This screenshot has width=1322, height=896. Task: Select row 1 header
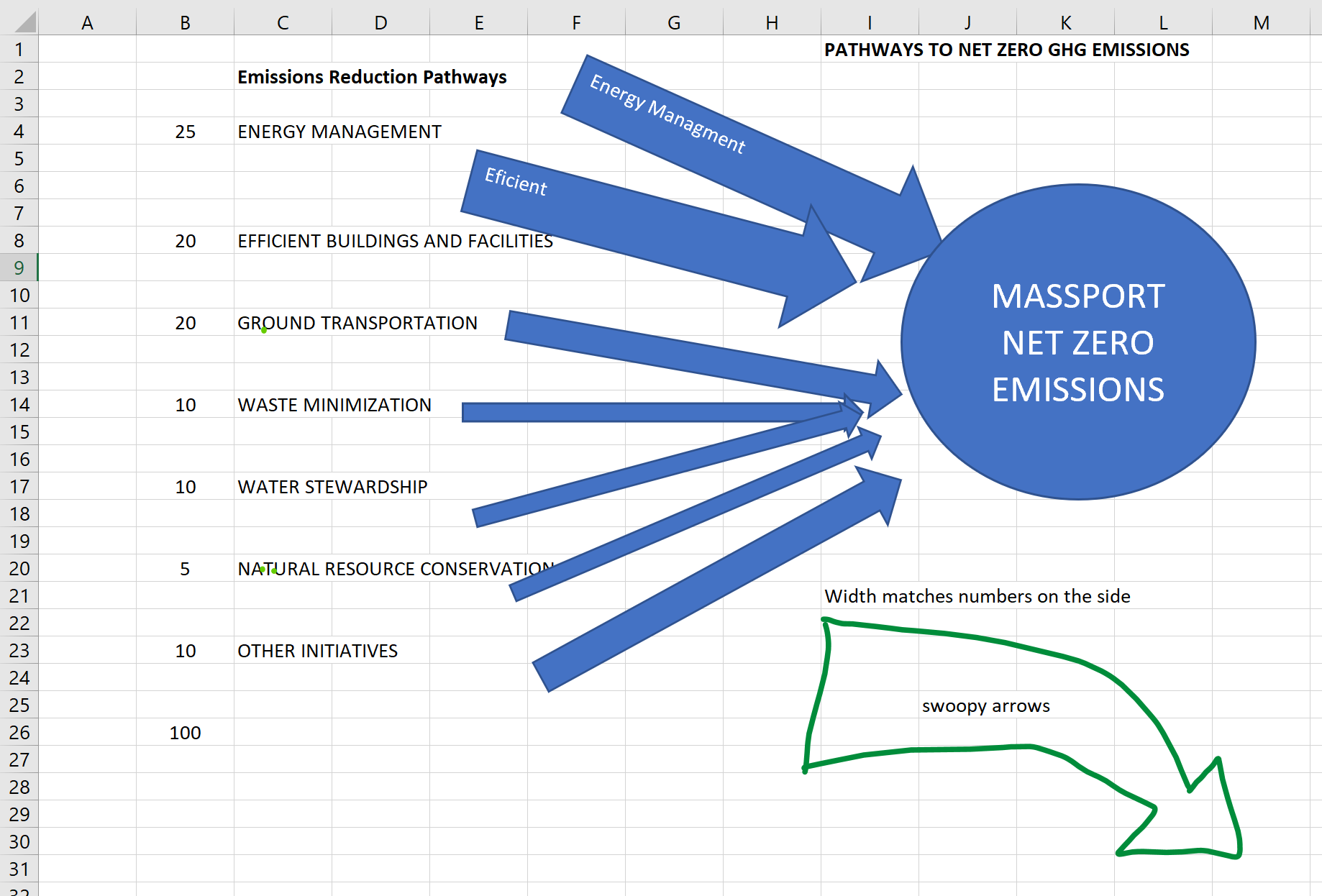coord(19,50)
